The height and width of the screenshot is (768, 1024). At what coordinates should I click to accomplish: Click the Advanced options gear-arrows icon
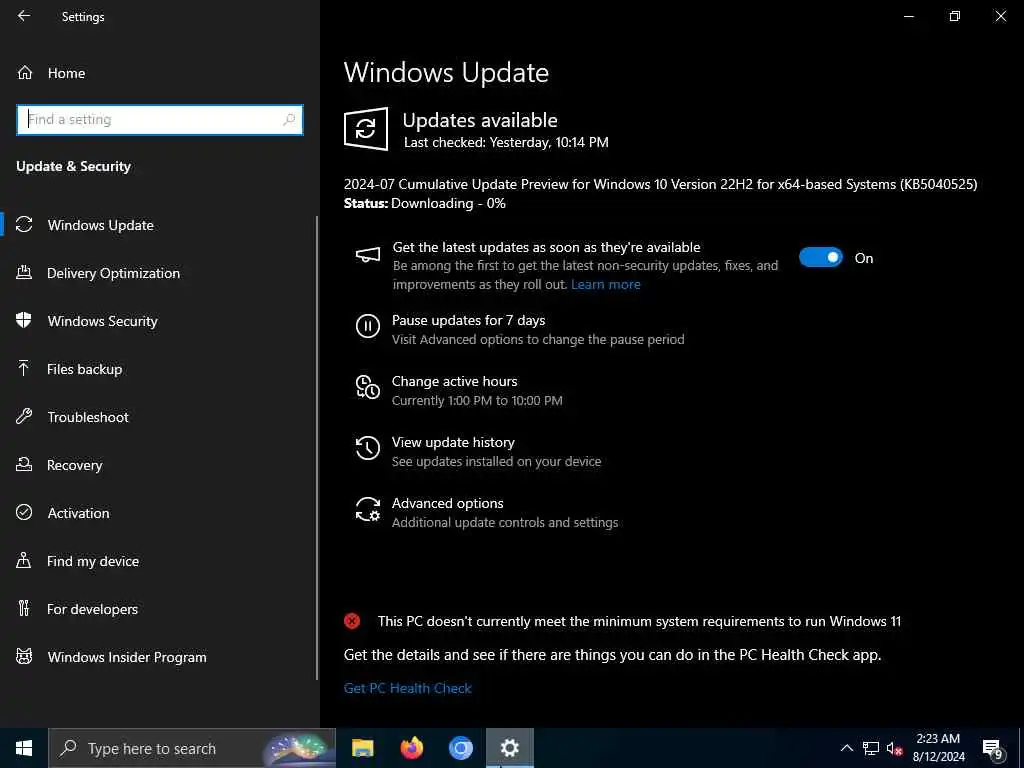coord(368,509)
